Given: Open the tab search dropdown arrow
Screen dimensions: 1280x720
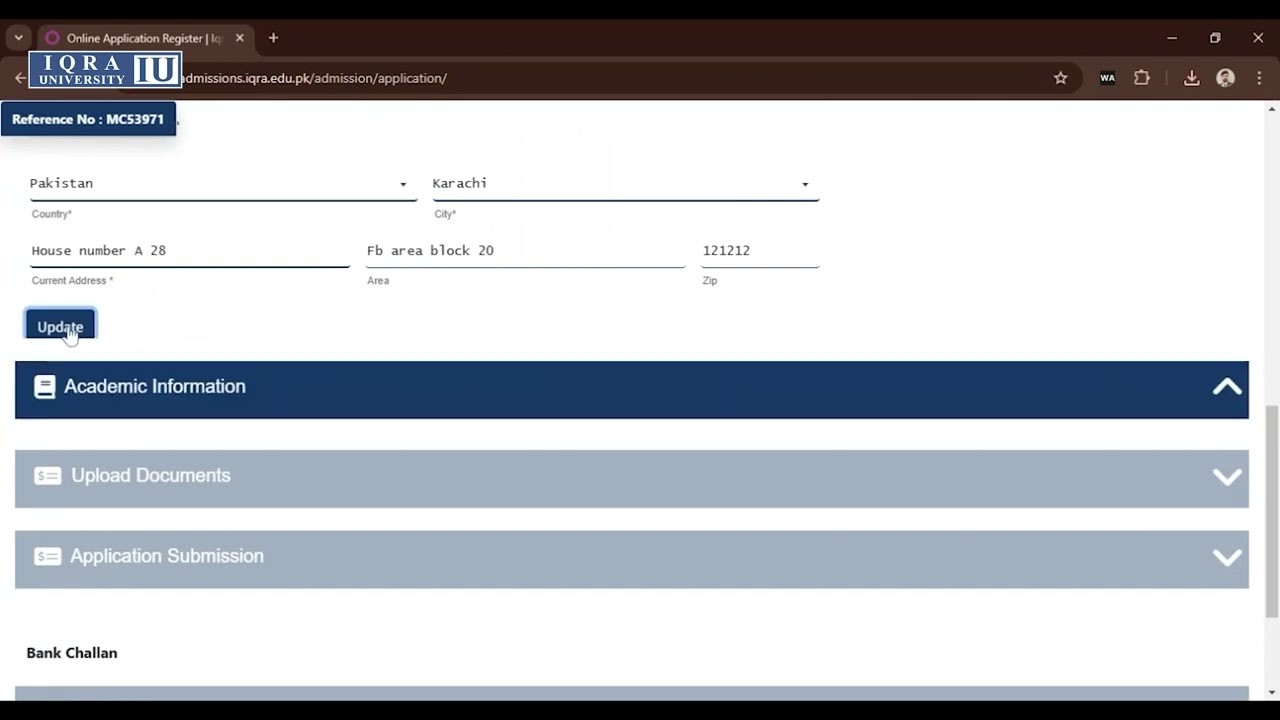Looking at the screenshot, I should tap(18, 38).
